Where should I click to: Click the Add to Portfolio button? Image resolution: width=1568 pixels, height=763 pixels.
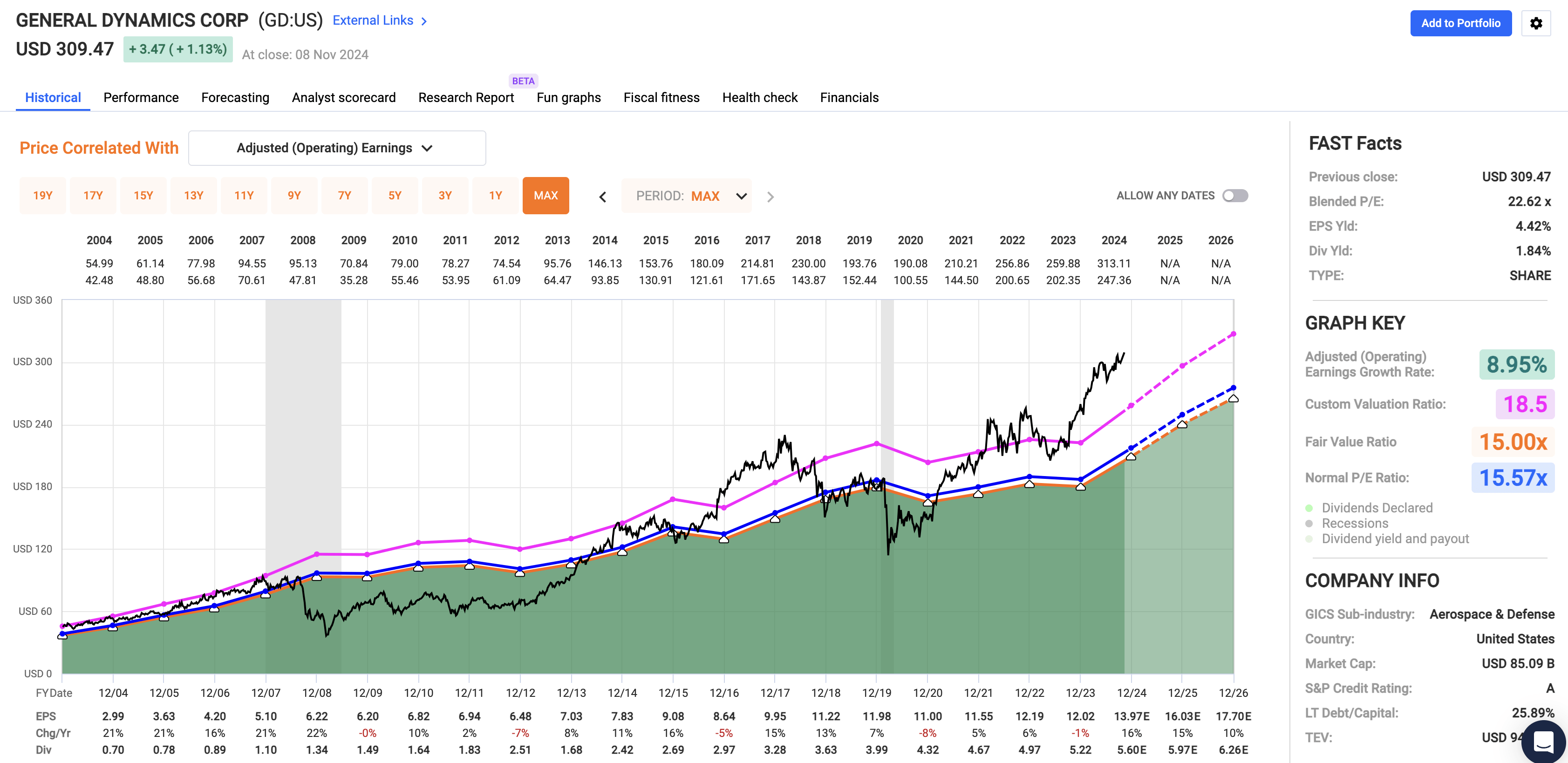1461,23
